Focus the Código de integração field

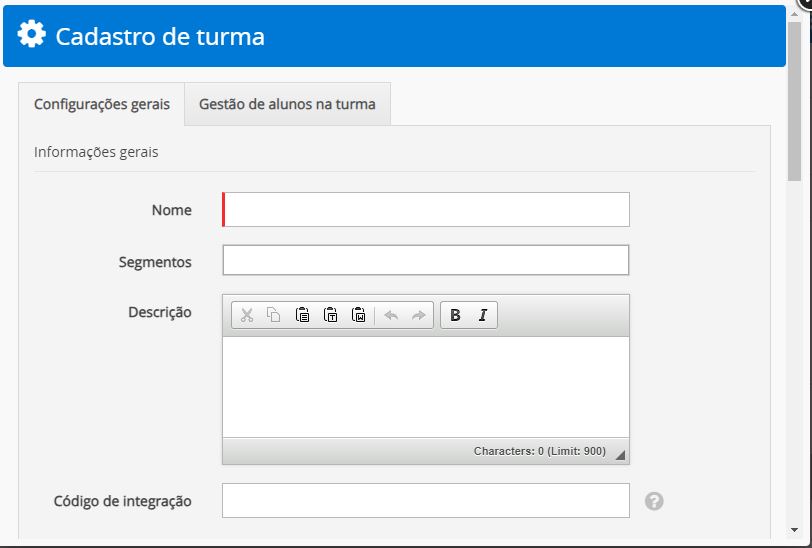point(426,501)
